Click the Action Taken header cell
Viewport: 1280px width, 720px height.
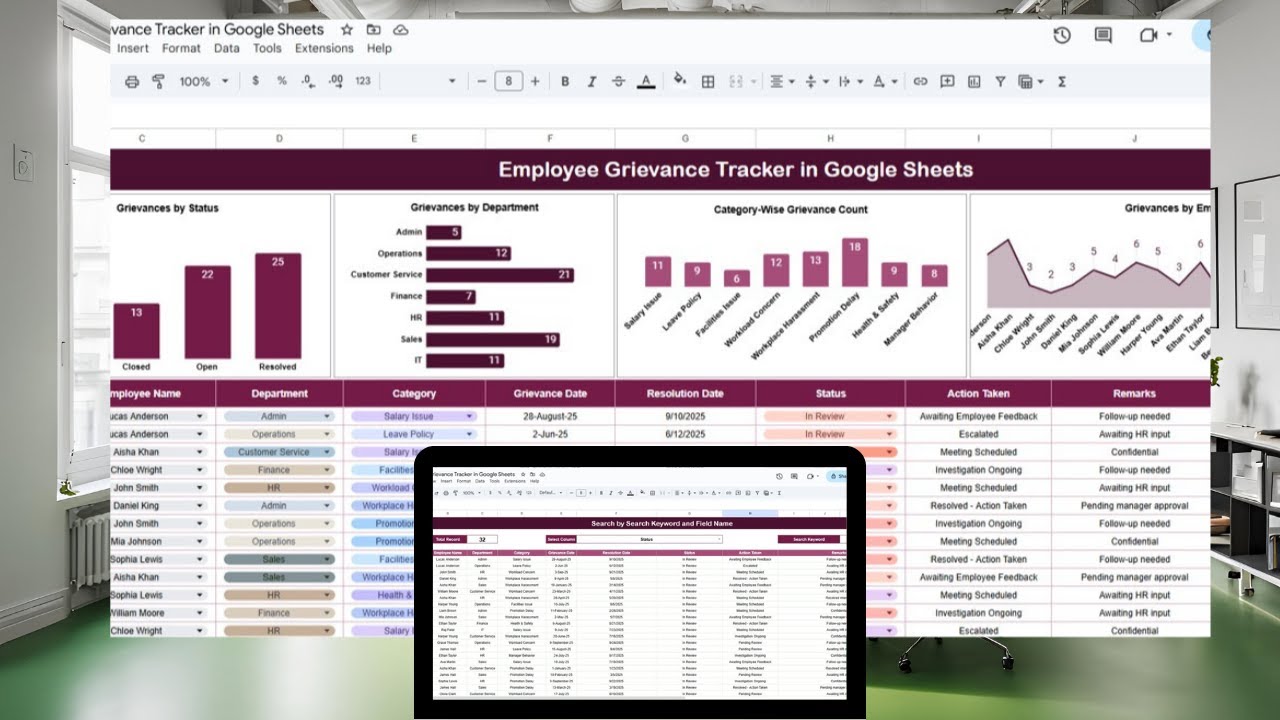click(x=978, y=393)
